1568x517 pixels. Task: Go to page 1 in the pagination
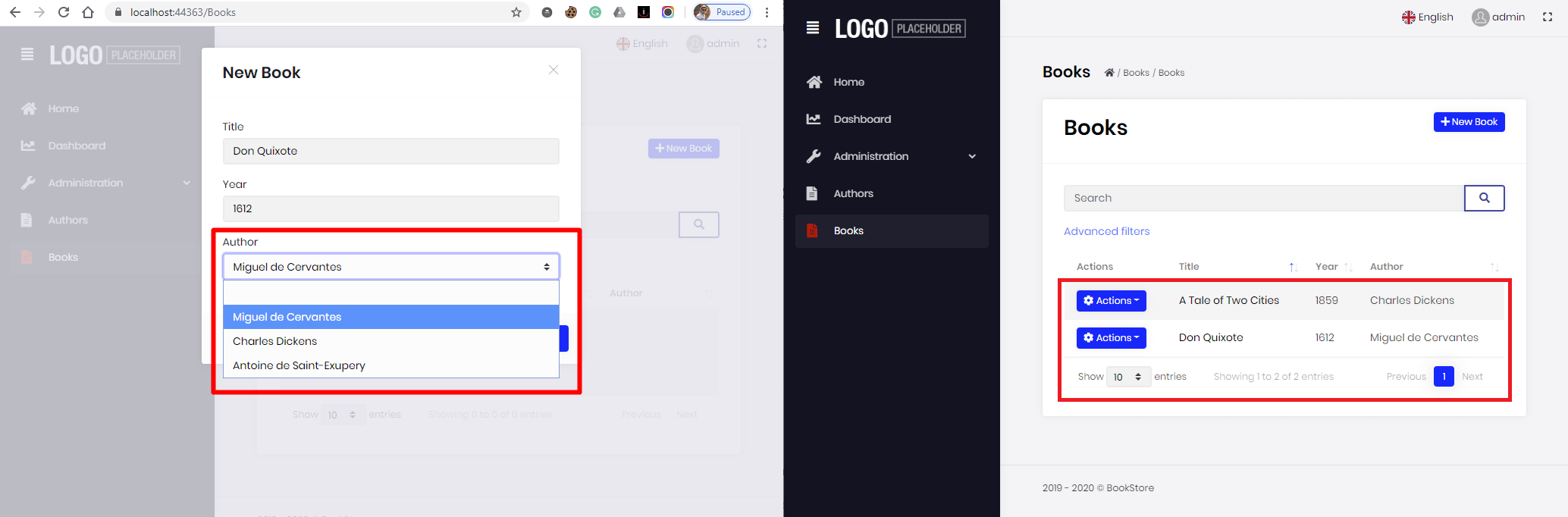coord(1444,377)
